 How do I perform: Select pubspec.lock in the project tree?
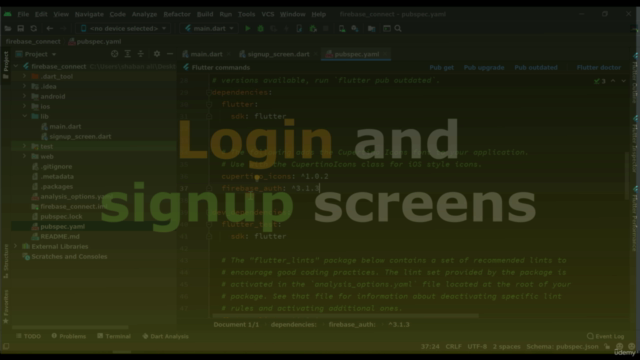(x=61, y=216)
